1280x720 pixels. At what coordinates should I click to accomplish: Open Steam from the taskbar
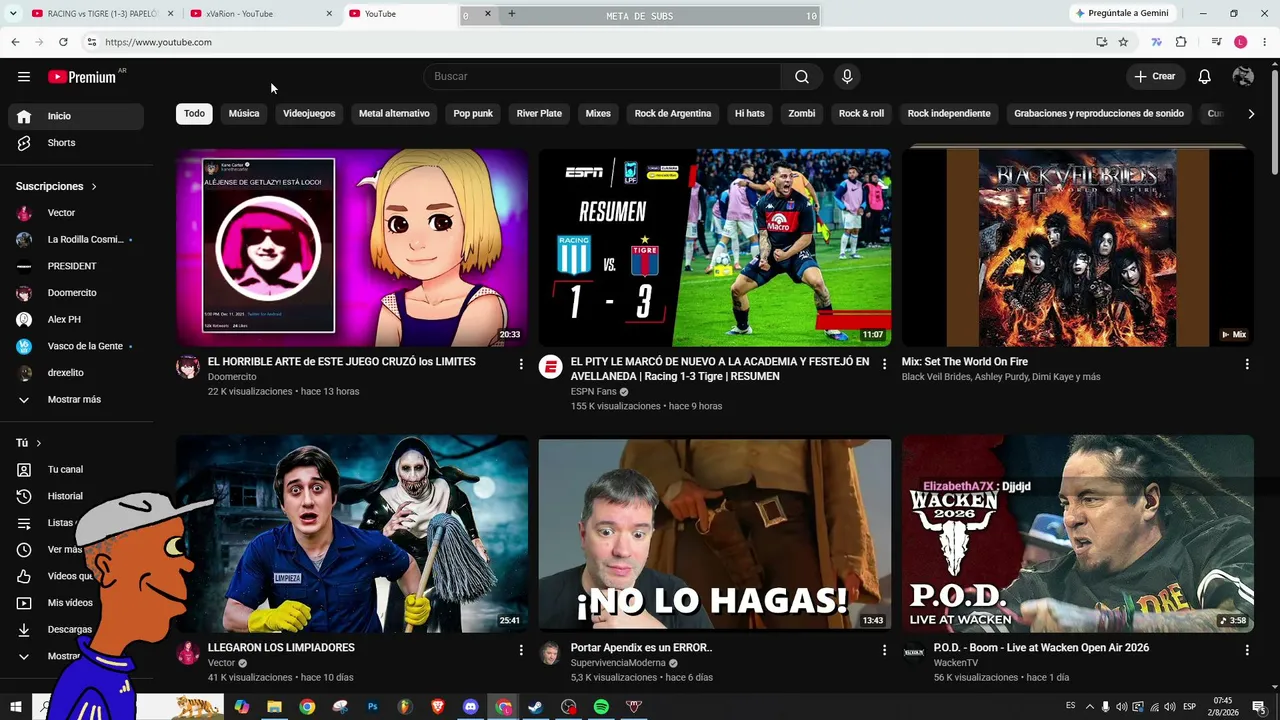click(x=536, y=707)
